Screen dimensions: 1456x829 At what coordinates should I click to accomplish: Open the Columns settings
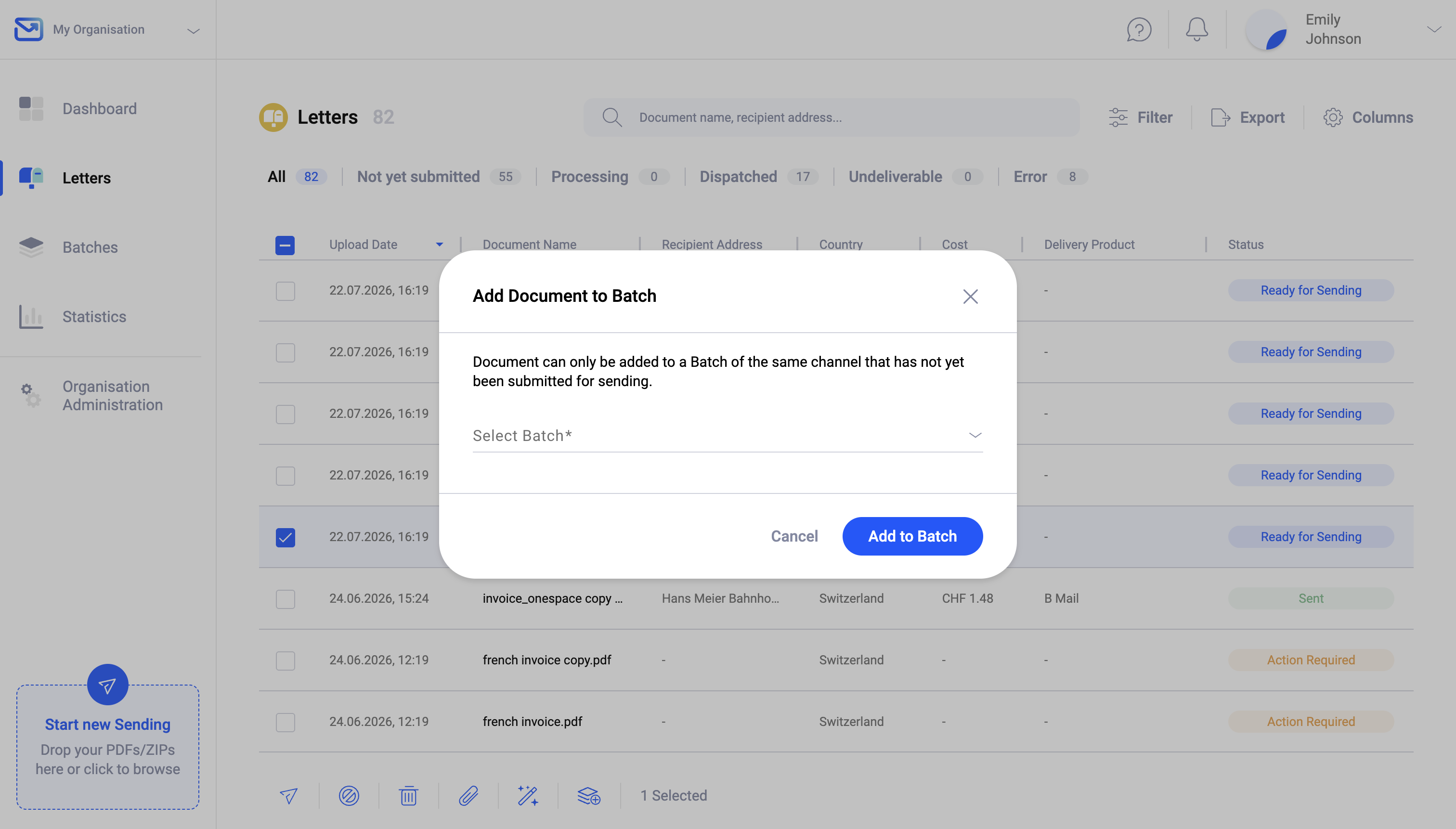(1368, 117)
